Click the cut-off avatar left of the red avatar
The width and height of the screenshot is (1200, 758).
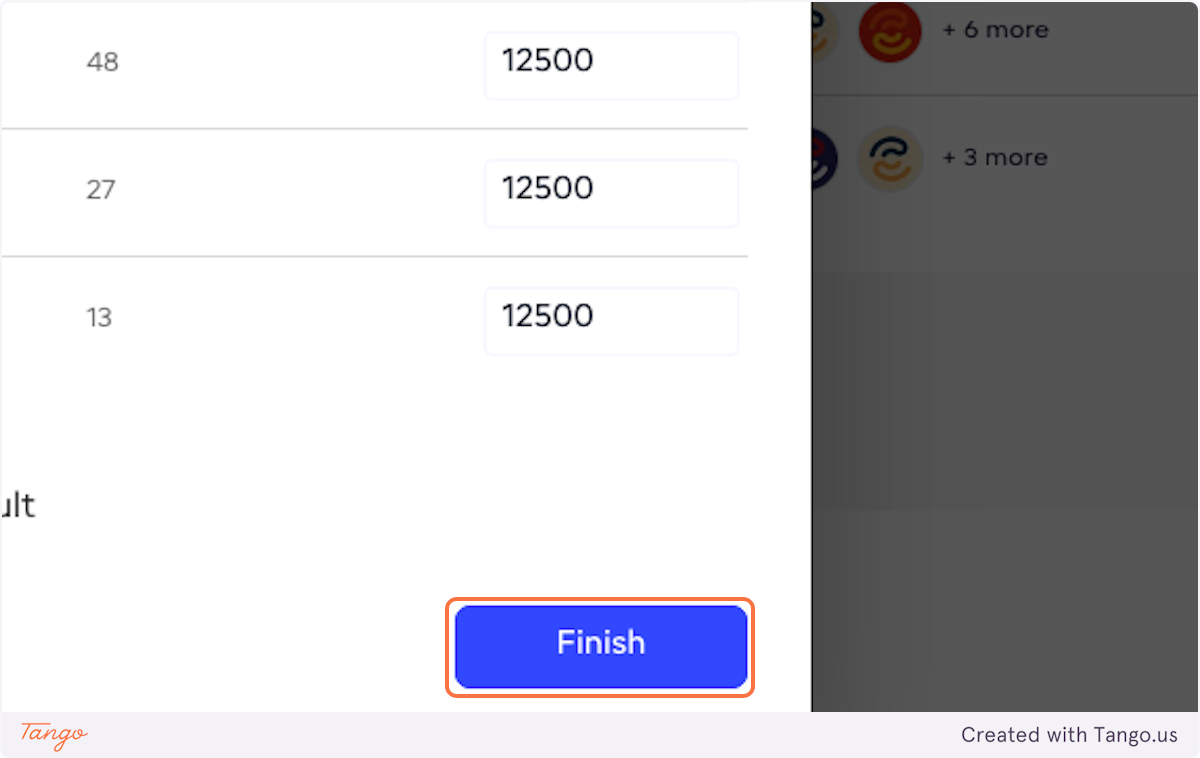pos(822,31)
